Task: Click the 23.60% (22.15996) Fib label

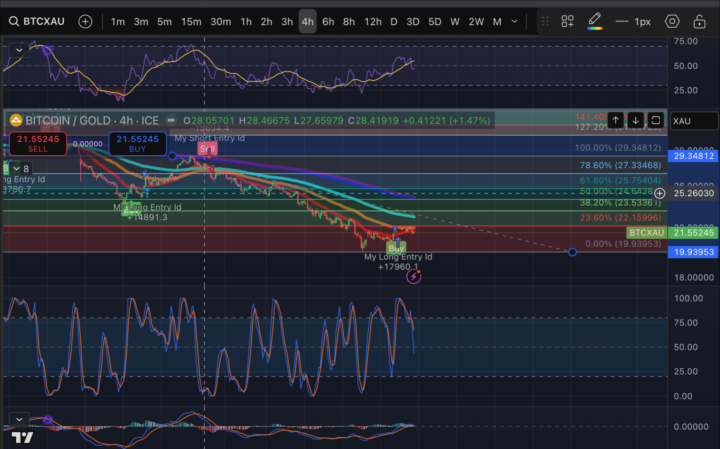Action: click(620, 217)
